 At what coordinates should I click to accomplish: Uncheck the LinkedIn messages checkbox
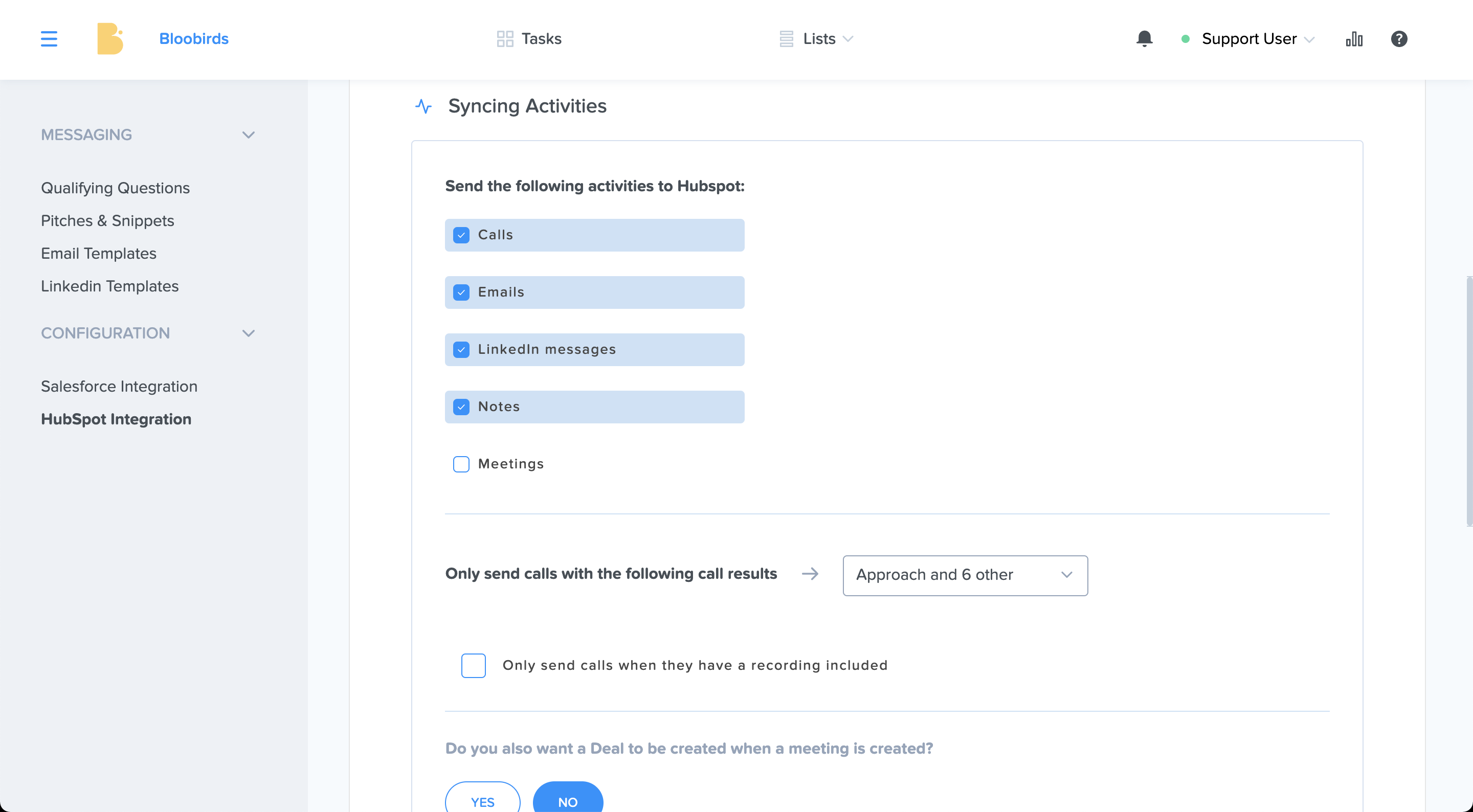coord(461,349)
